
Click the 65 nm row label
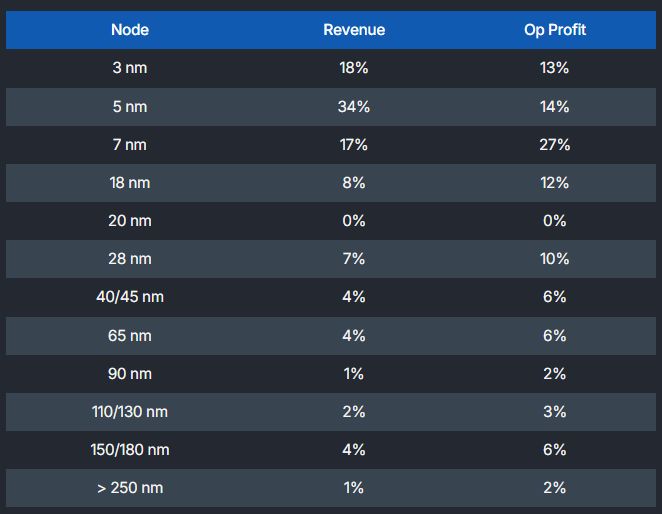[x=130, y=336]
